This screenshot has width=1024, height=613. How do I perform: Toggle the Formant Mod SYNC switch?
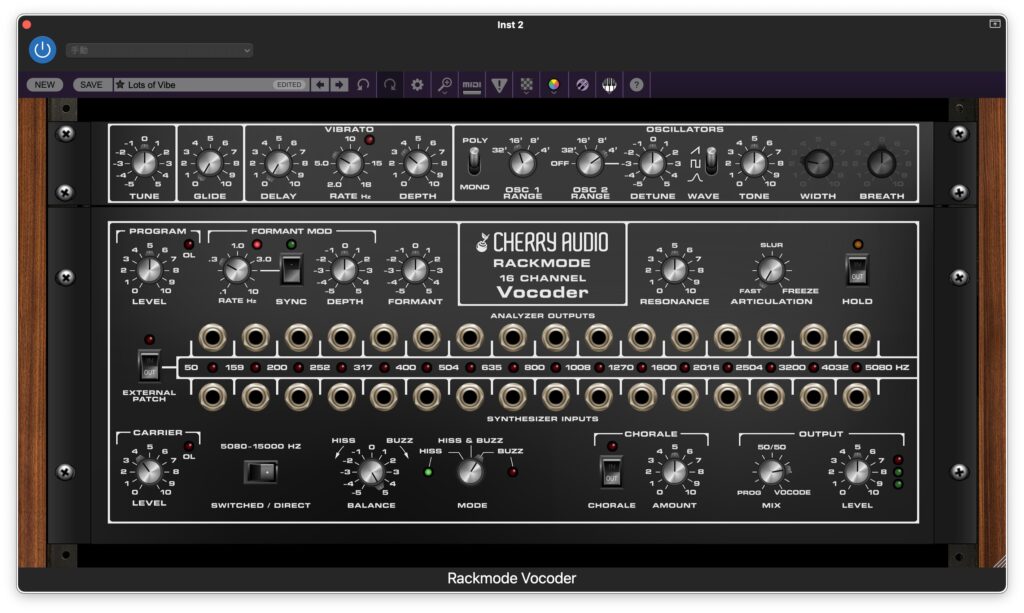(x=290, y=269)
